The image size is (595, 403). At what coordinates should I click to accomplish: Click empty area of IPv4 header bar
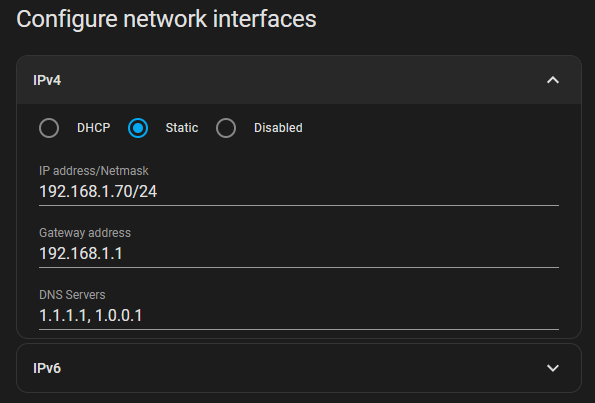point(304,80)
